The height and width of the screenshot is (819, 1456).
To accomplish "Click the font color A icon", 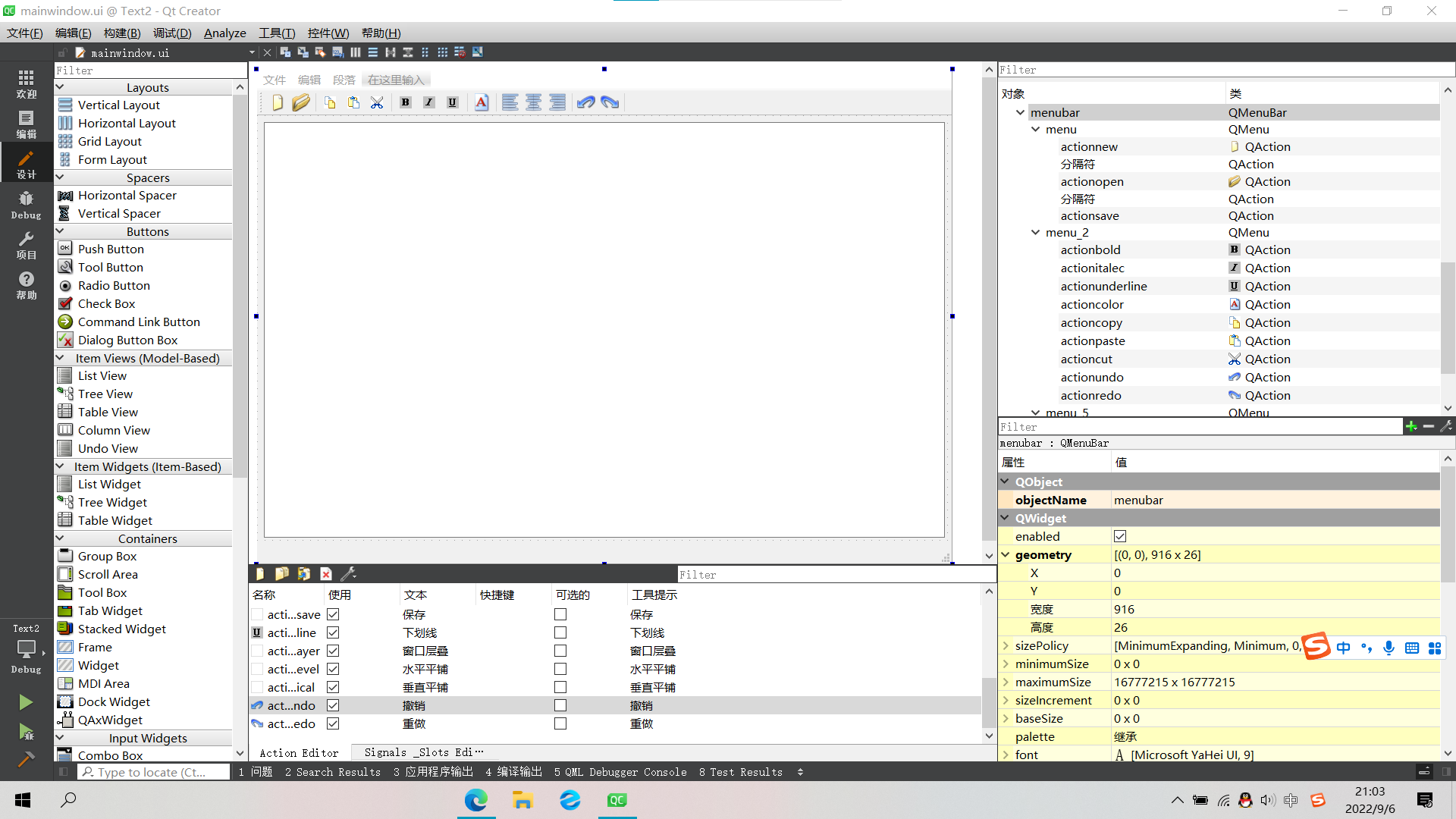I will point(482,102).
